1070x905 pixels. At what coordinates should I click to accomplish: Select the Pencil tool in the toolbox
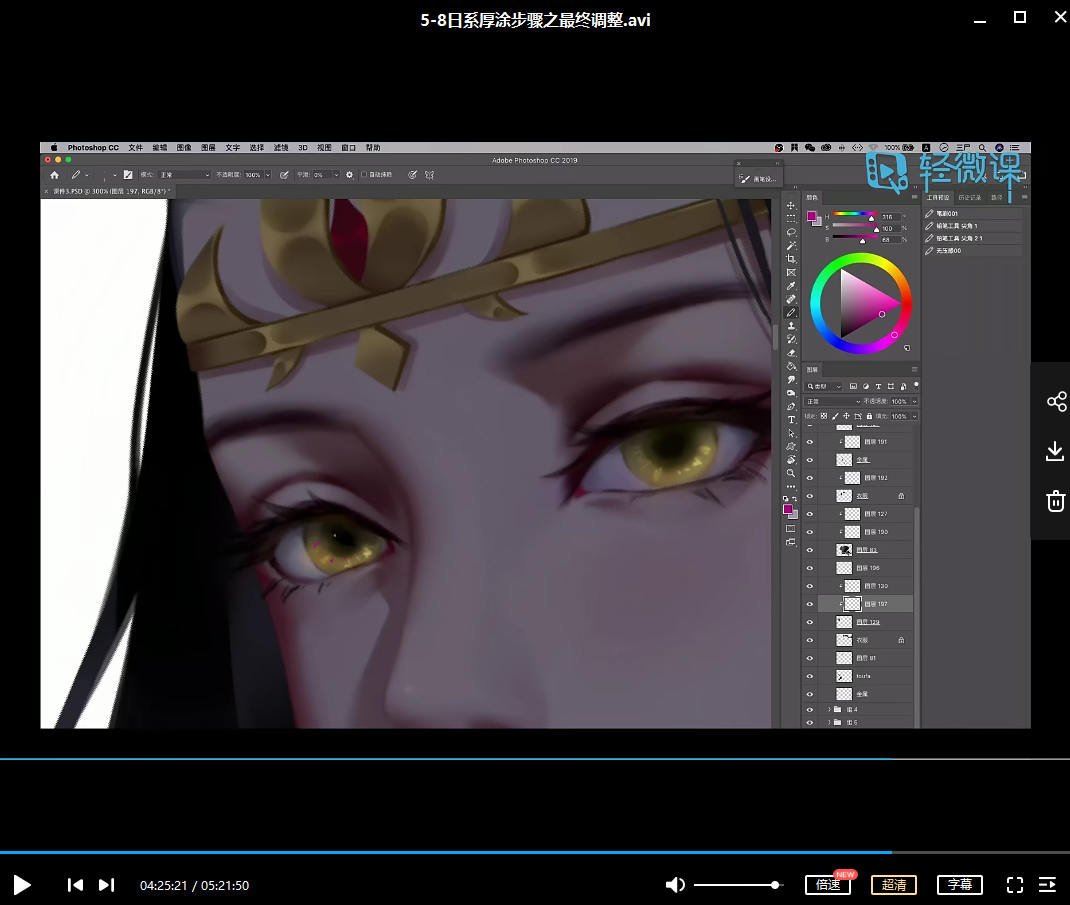pos(791,313)
